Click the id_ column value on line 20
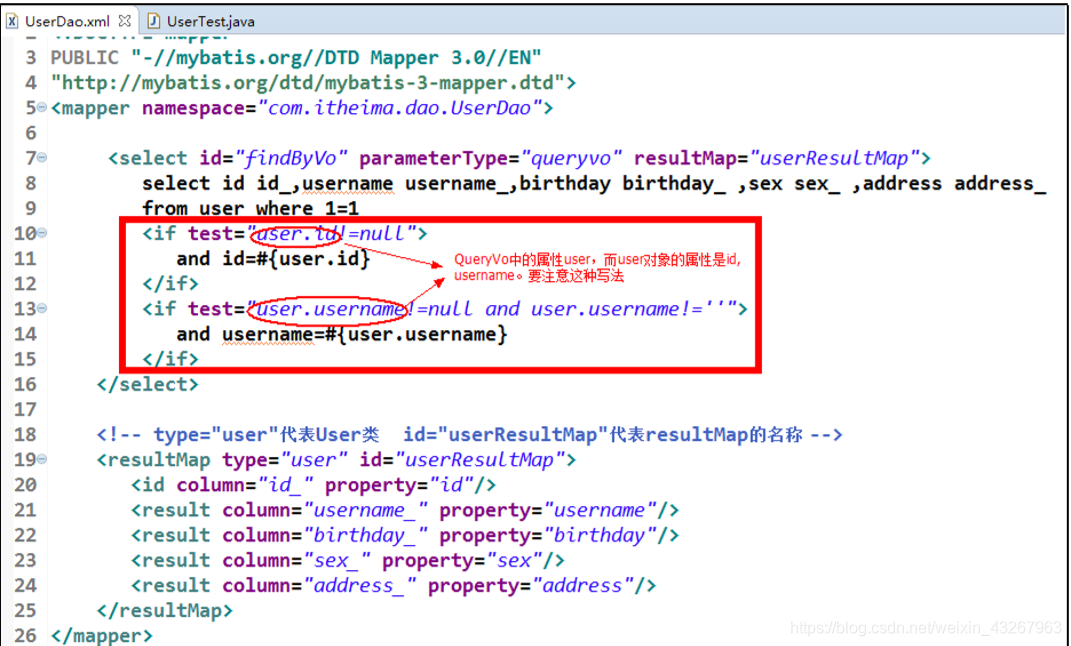 pyautogui.click(x=286, y=485)
